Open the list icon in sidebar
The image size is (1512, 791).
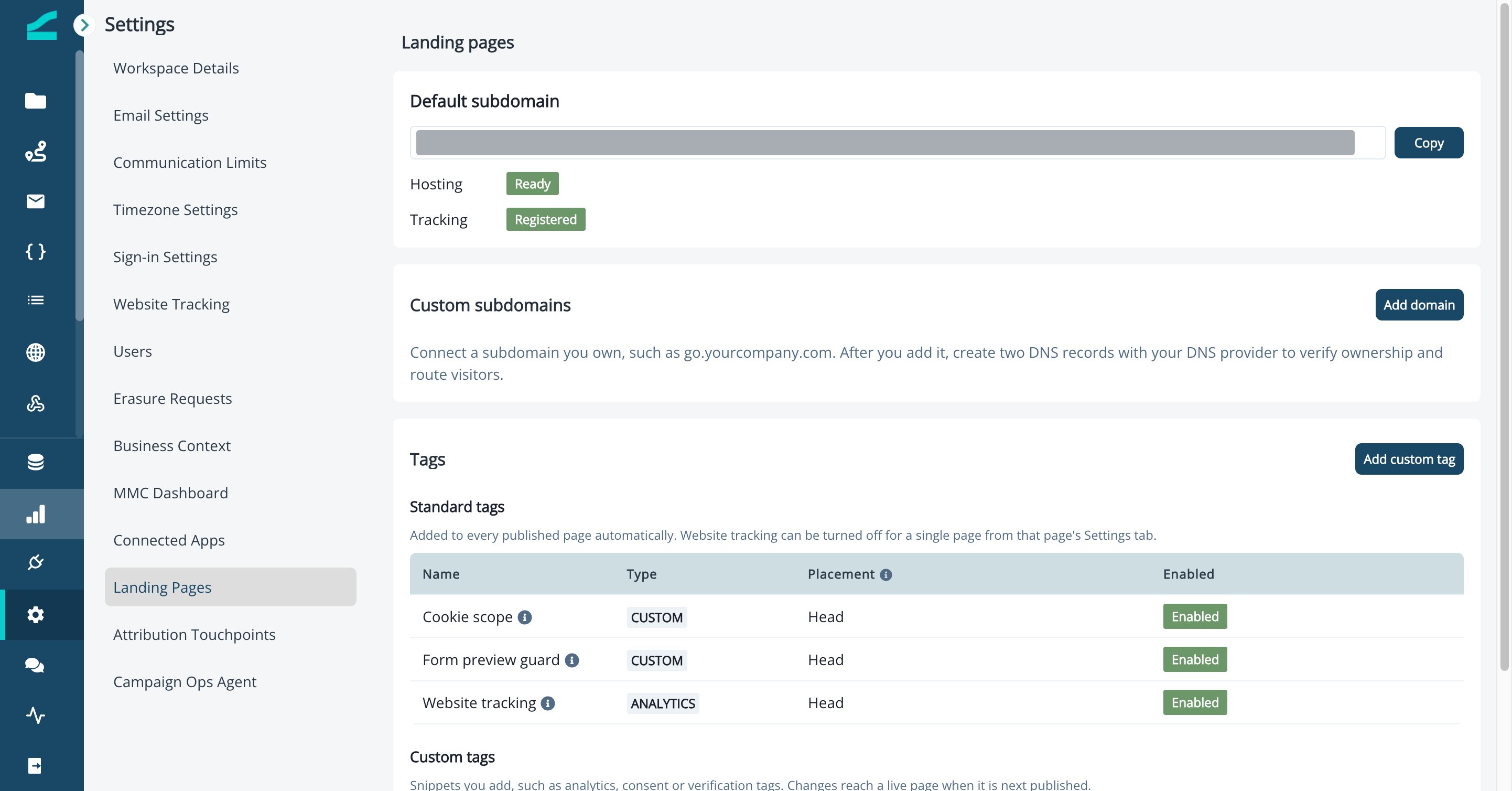tap(35, 300)
